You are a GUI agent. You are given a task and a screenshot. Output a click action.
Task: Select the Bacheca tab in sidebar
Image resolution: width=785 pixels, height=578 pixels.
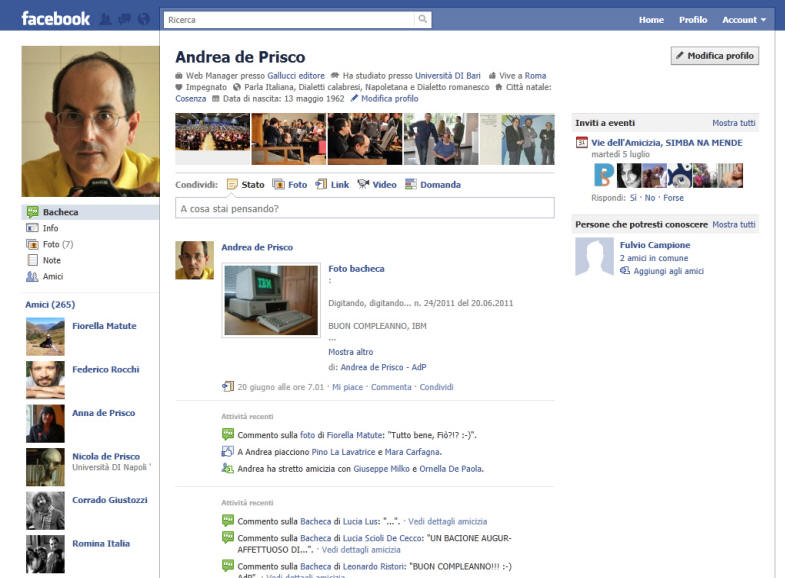pyautogui.click(x=91, y=212)
